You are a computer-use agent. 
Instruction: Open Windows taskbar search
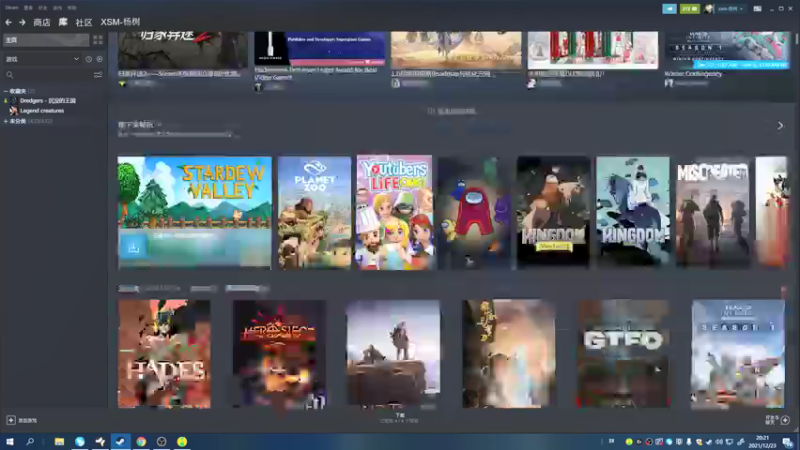pyautogui.click(x=30, y=442)
